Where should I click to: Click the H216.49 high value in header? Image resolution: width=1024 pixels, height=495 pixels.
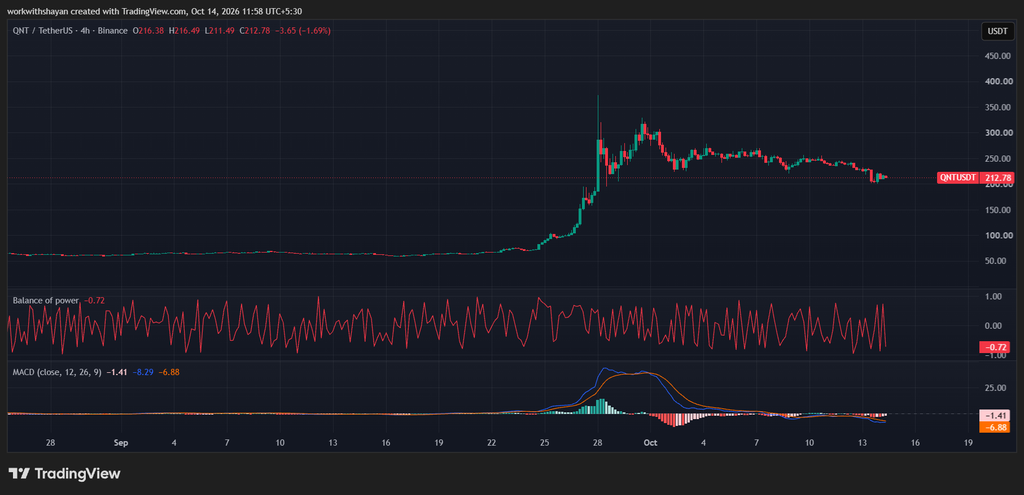(x=185, y=31)
